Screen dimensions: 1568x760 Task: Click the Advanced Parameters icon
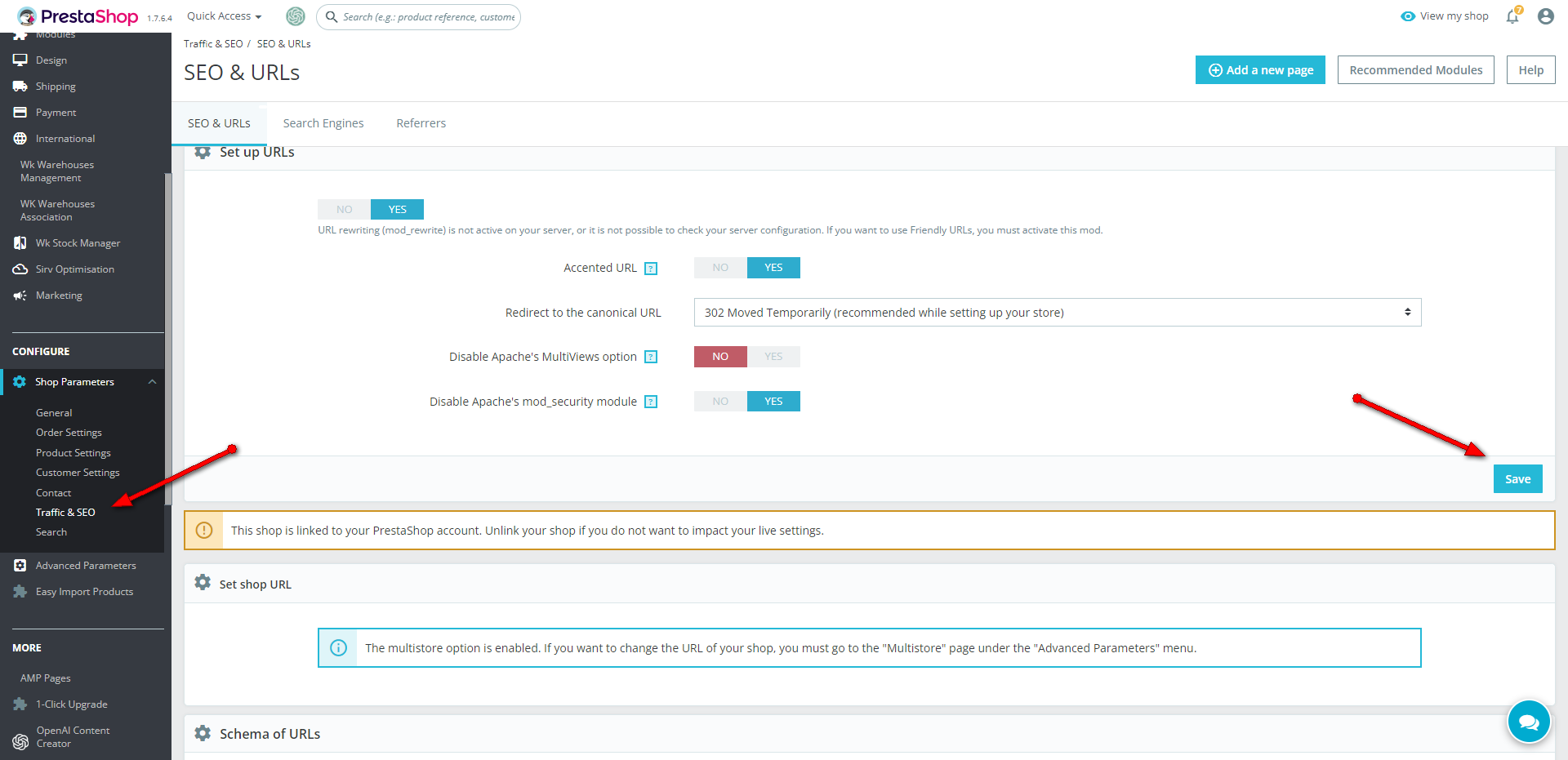(x=20, y=566)
